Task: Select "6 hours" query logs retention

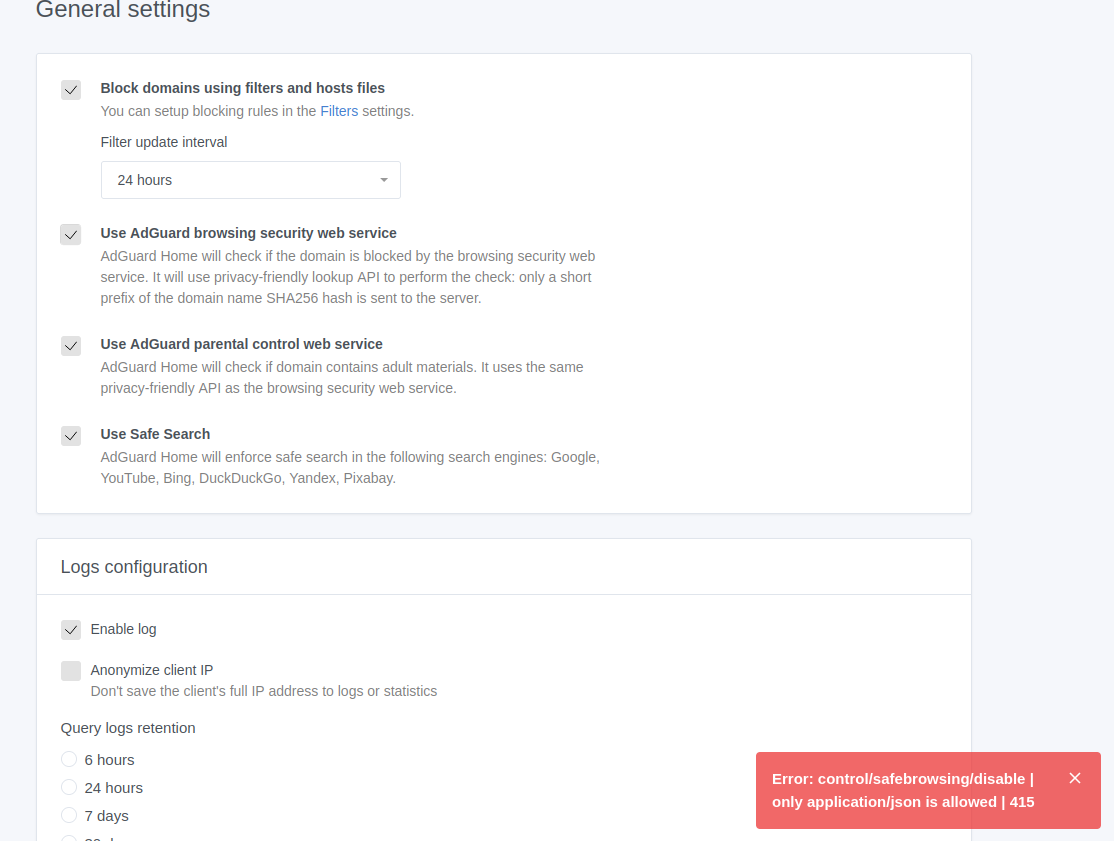Action: tap(68, 758)
